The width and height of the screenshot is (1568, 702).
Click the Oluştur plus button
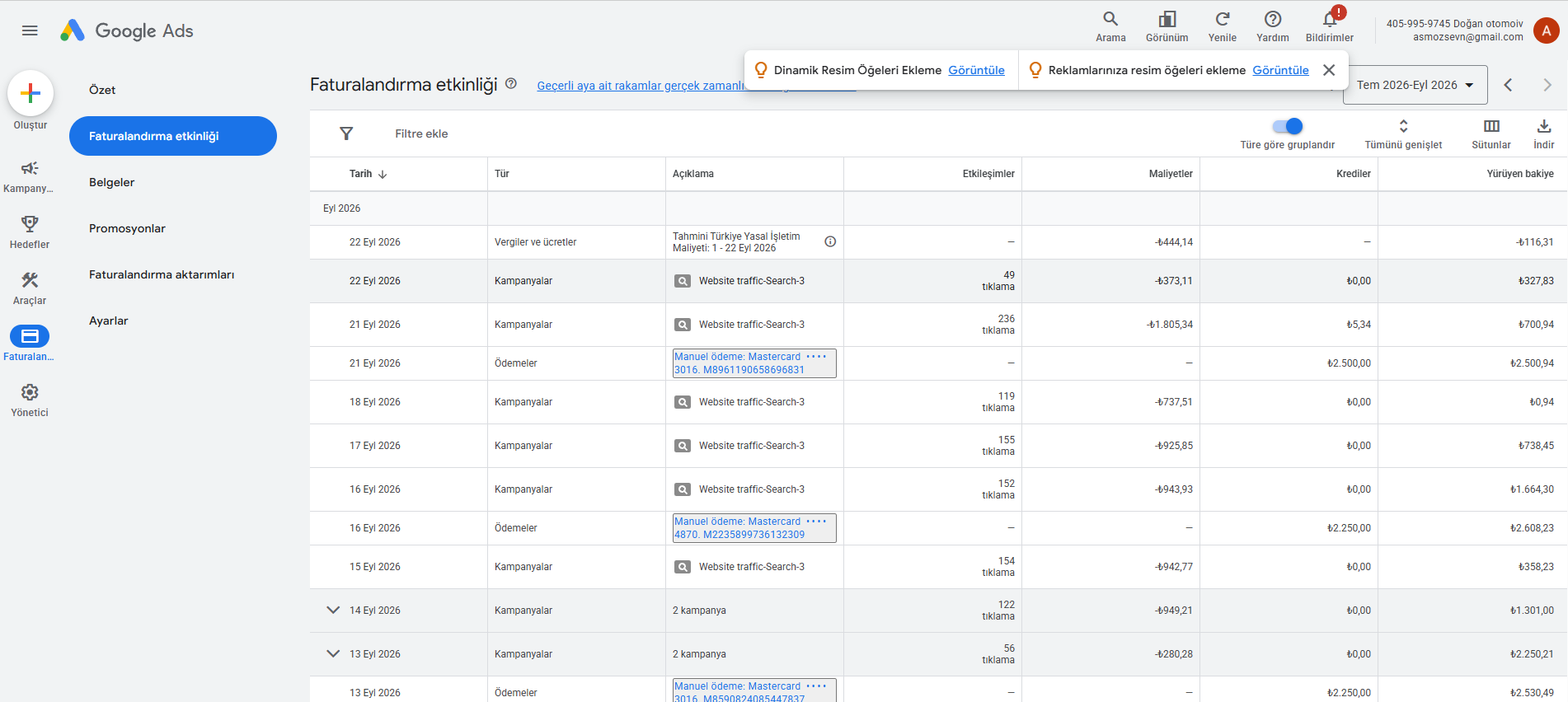click(x=31, y=93)
